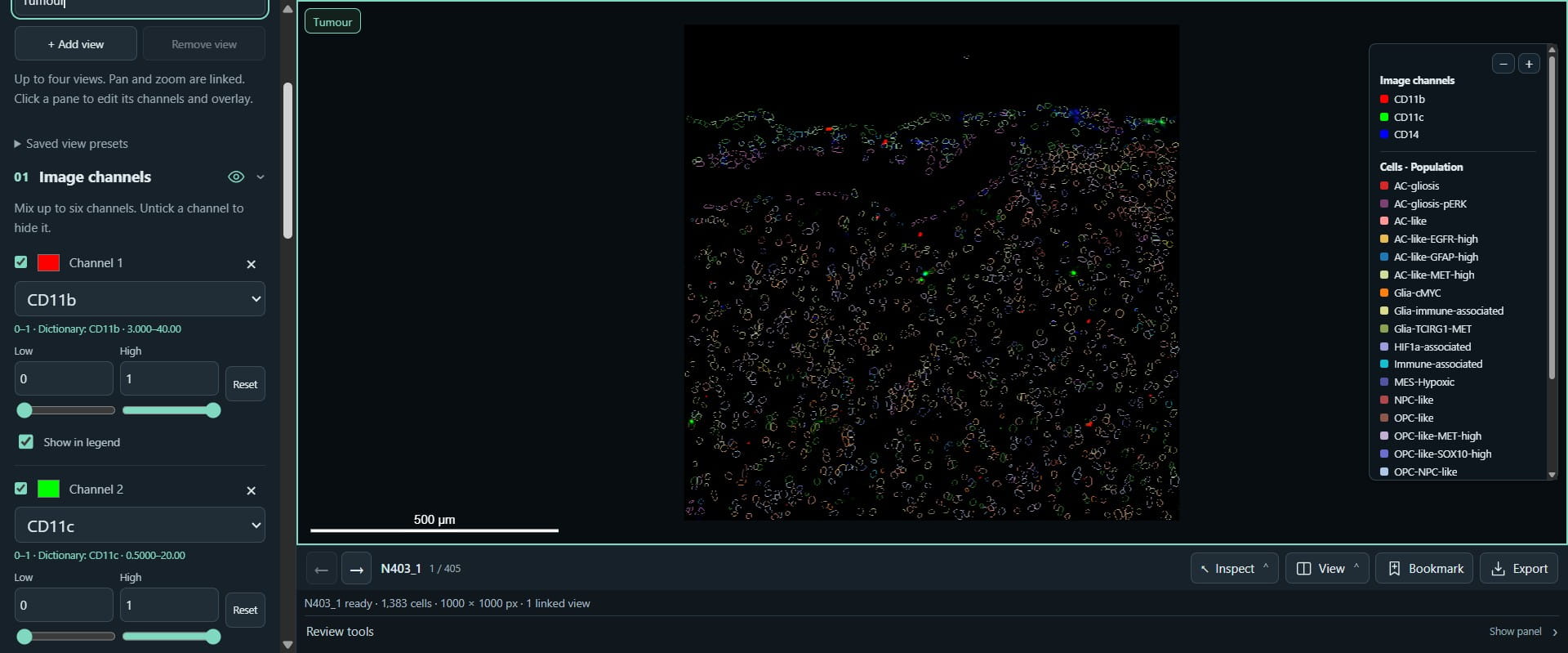Screen dimensions: 1568x653
Task: Click the Remove view button
Action: pos(204,44)
